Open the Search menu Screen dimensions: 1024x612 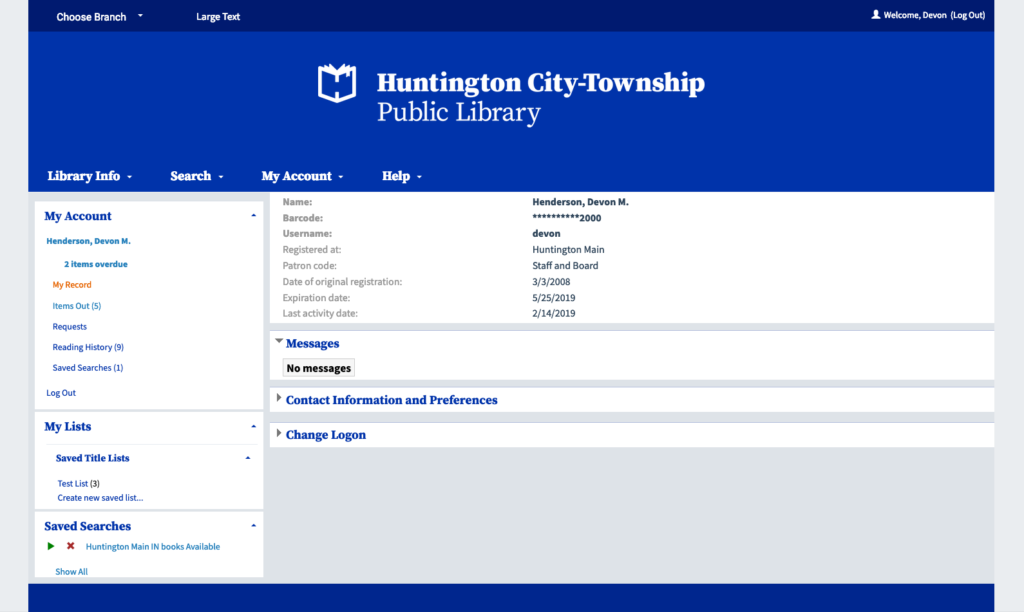tap(197, 176)
